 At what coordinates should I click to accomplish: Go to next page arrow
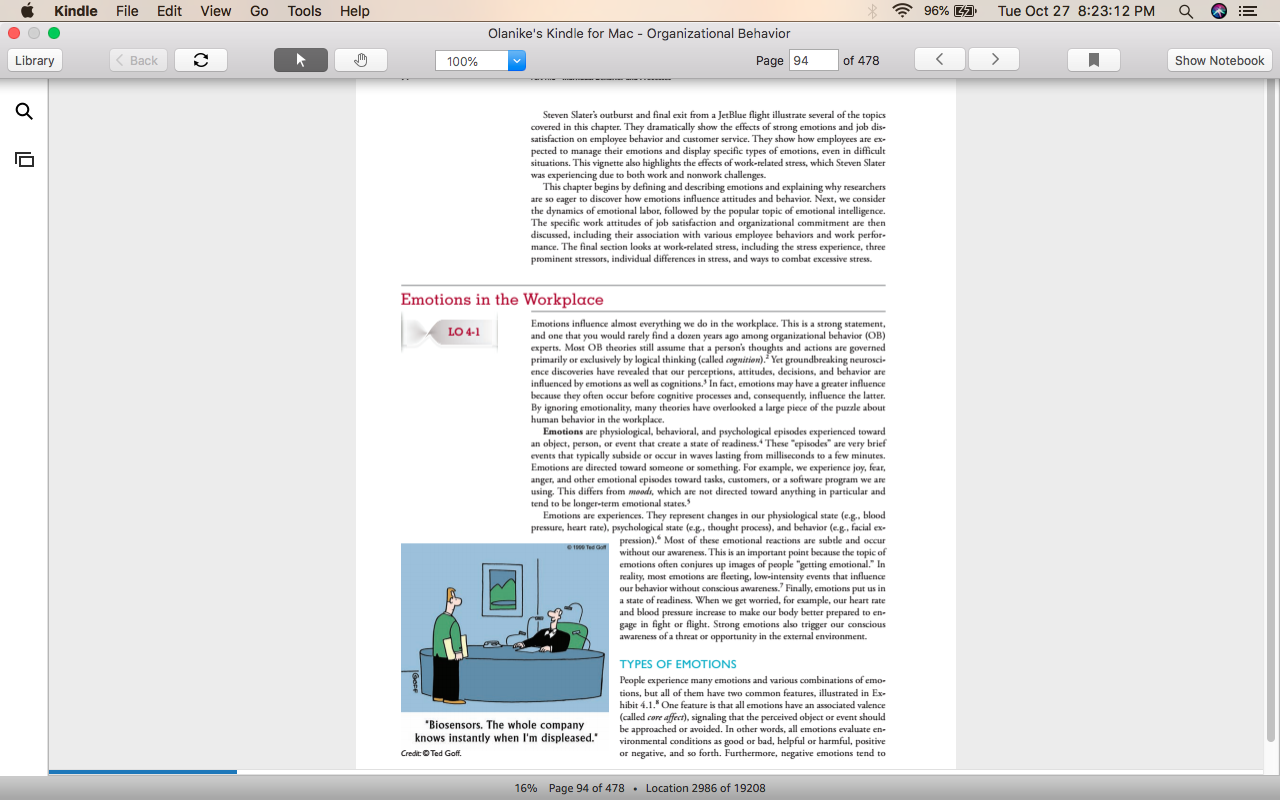tap(994, 60)
